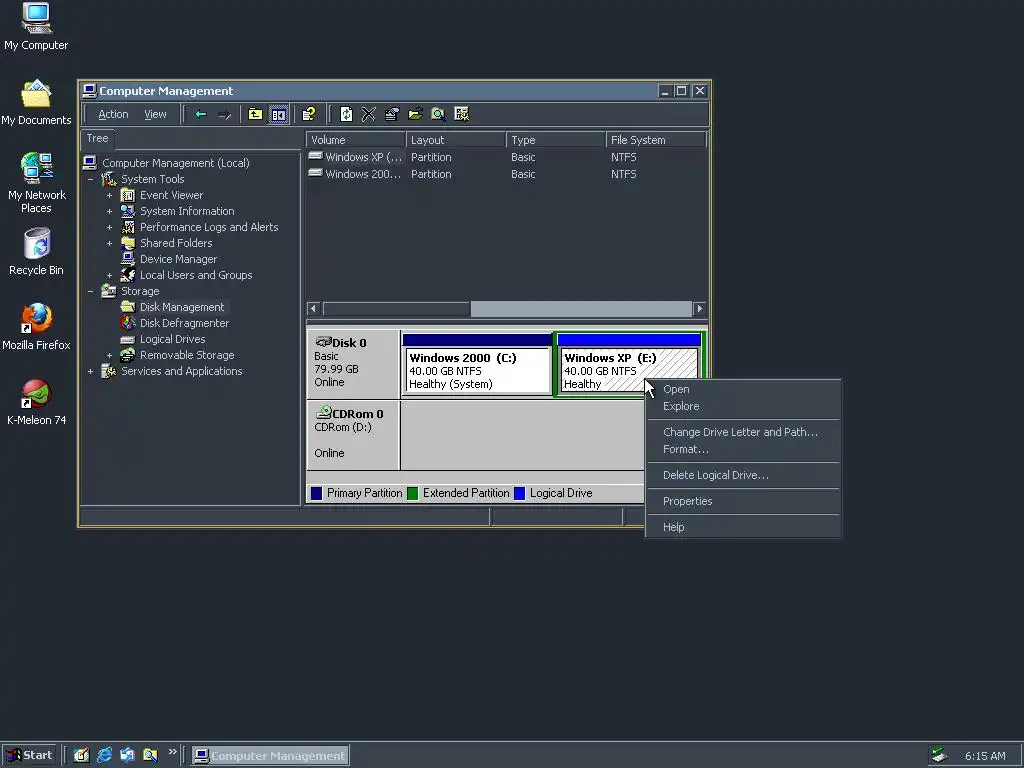Click the Shared Folders tree icon

(128, 243)
